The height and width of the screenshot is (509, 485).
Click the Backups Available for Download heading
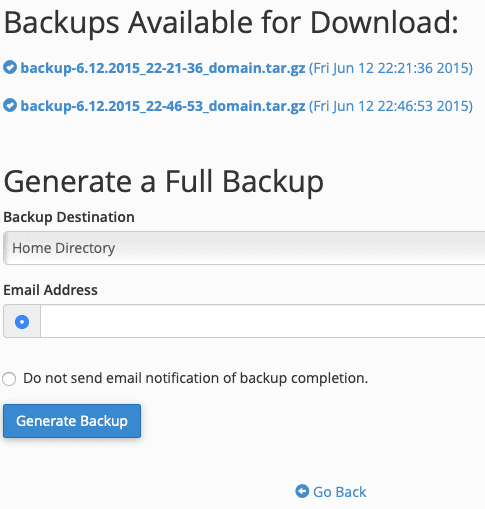tap(231, 23)
